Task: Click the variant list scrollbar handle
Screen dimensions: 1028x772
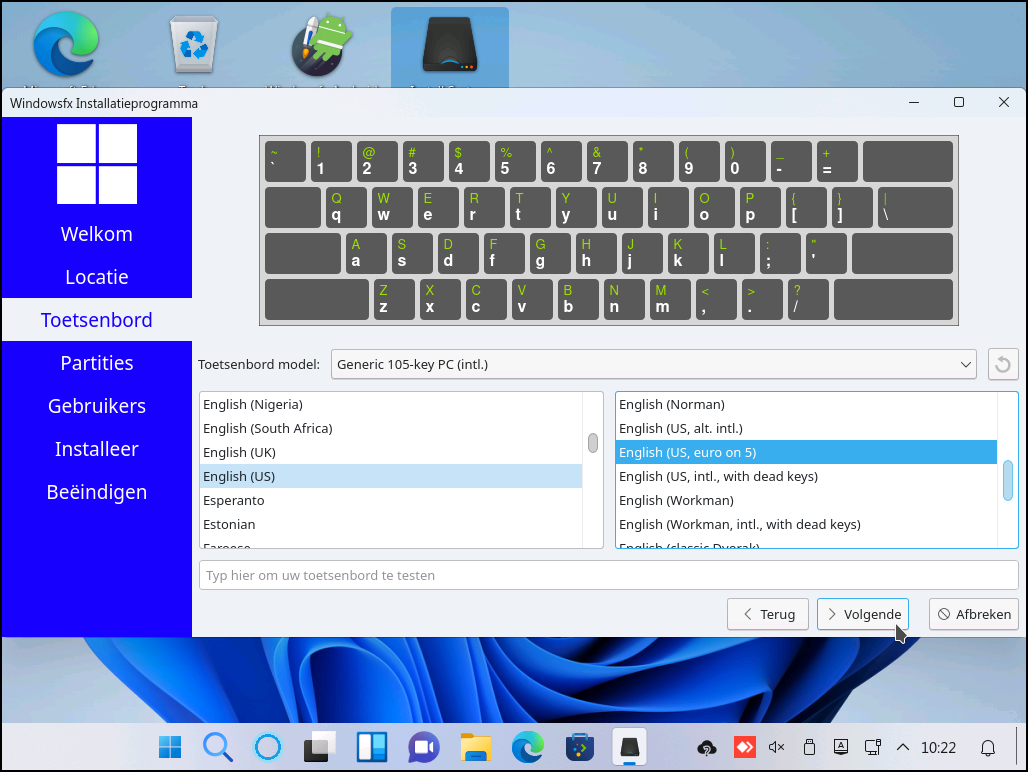Action: point(1008,480)
